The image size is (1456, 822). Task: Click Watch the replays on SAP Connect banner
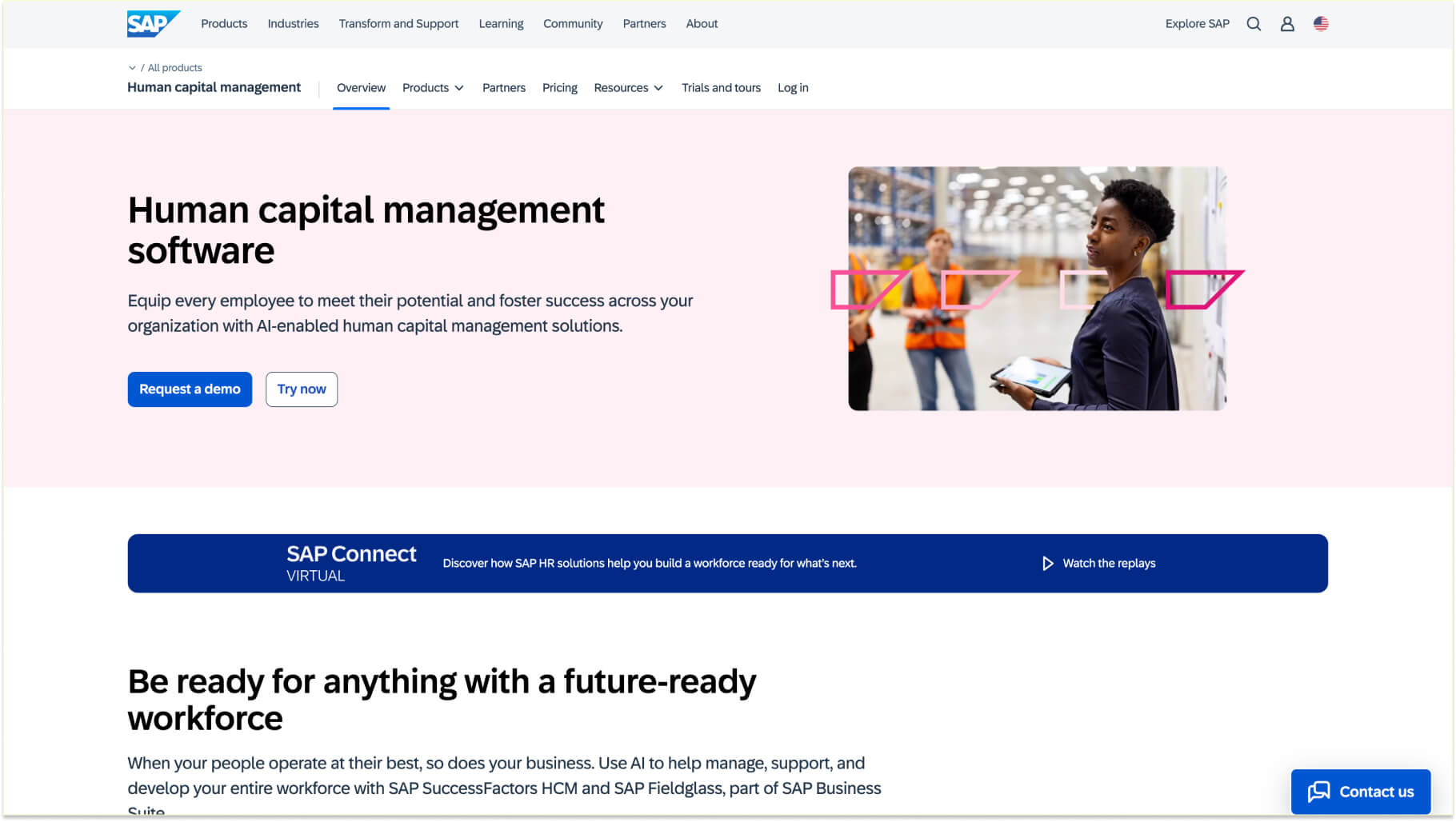click(1109, 563)
